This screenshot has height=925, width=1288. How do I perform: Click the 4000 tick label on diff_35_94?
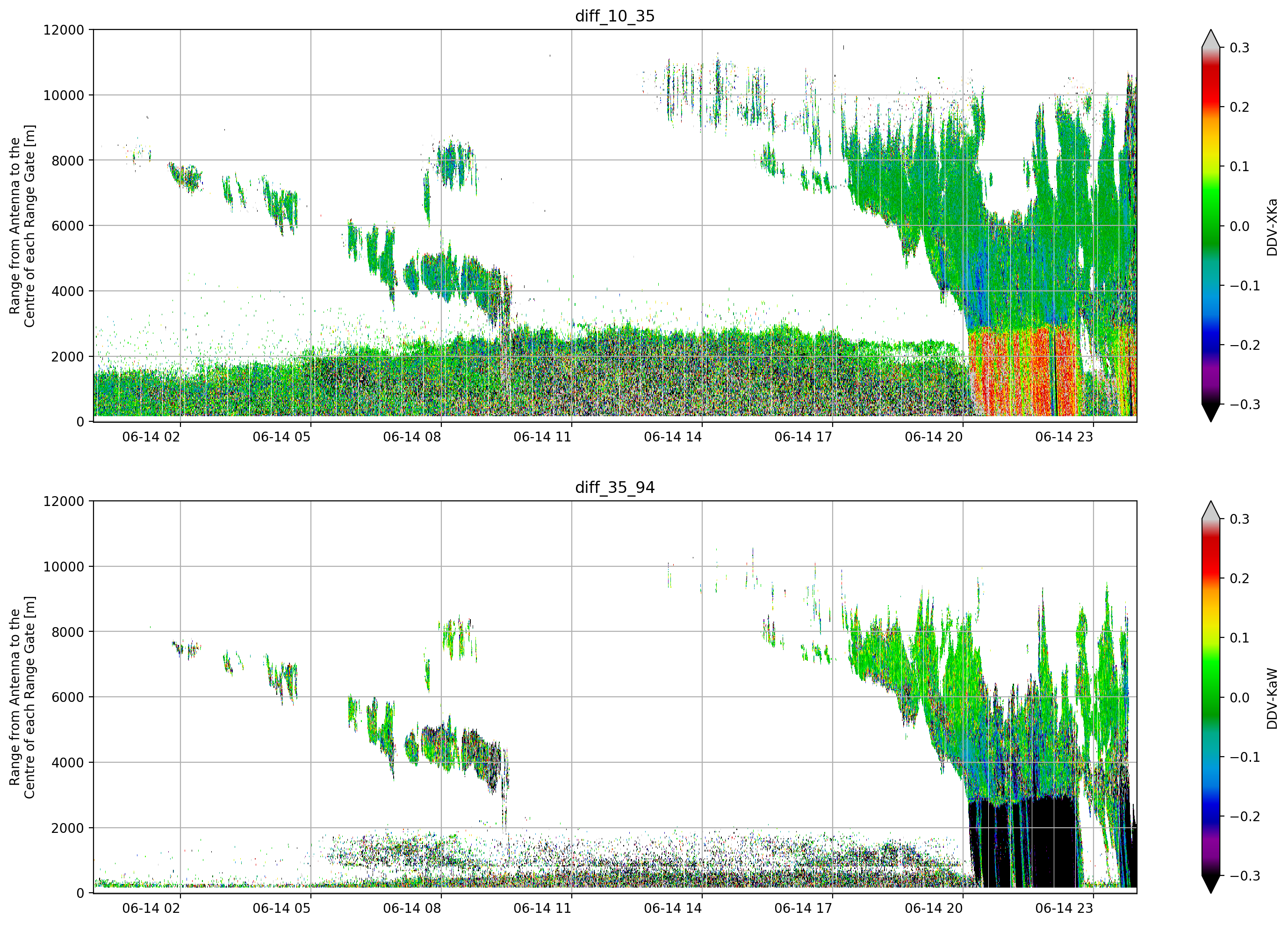click(68, 763)
